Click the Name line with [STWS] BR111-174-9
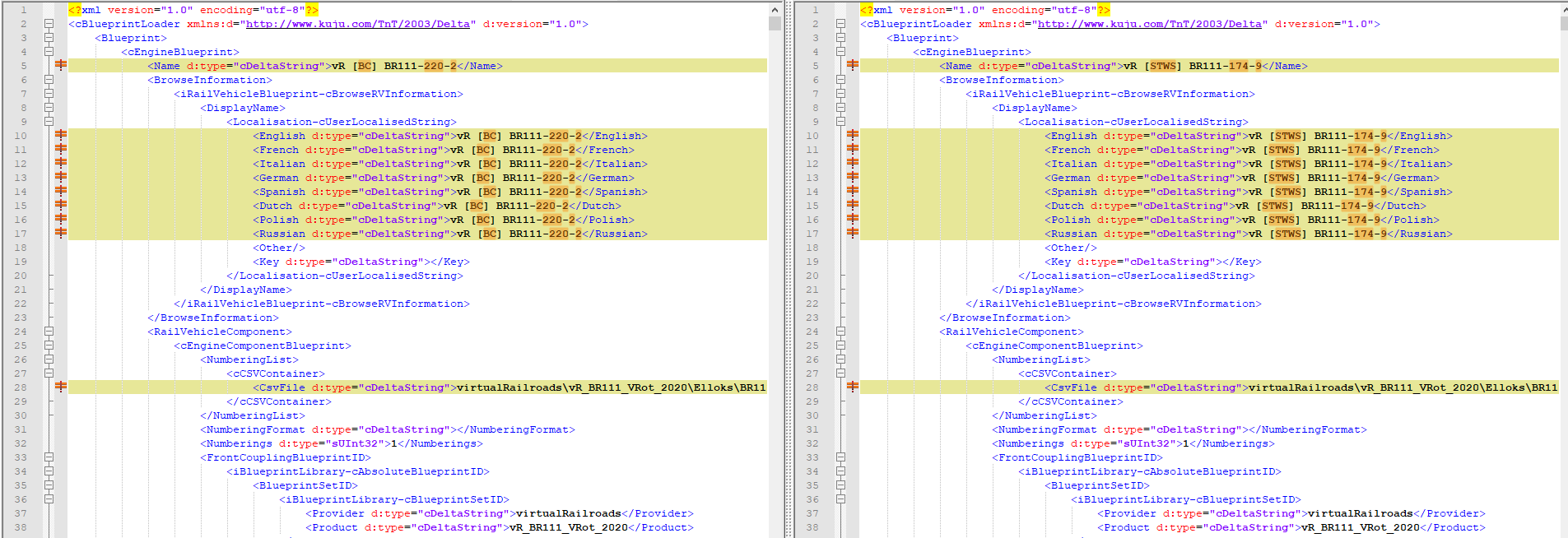The image size is (1568, 538). (1210, 66)
